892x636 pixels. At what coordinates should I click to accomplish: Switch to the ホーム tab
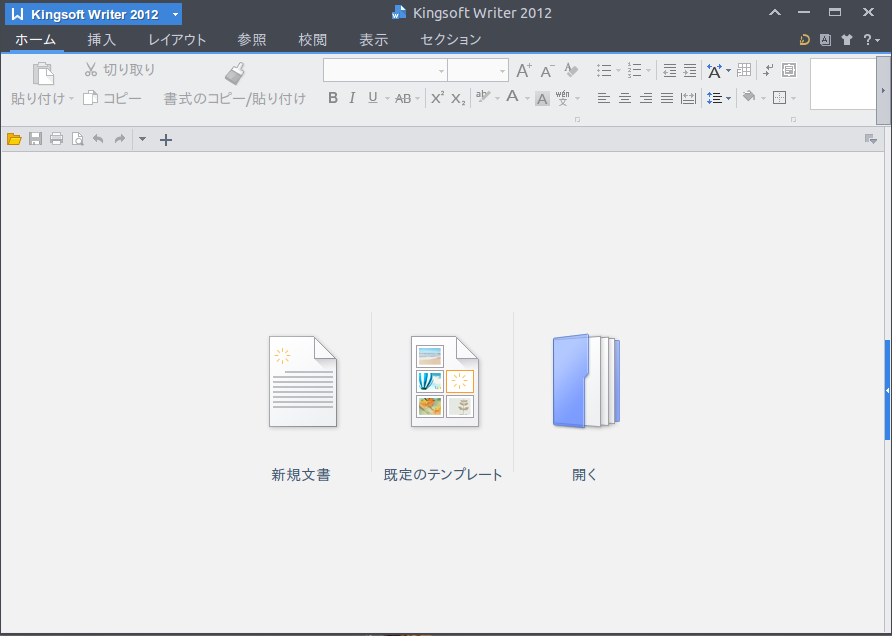[x=35, y=40]
